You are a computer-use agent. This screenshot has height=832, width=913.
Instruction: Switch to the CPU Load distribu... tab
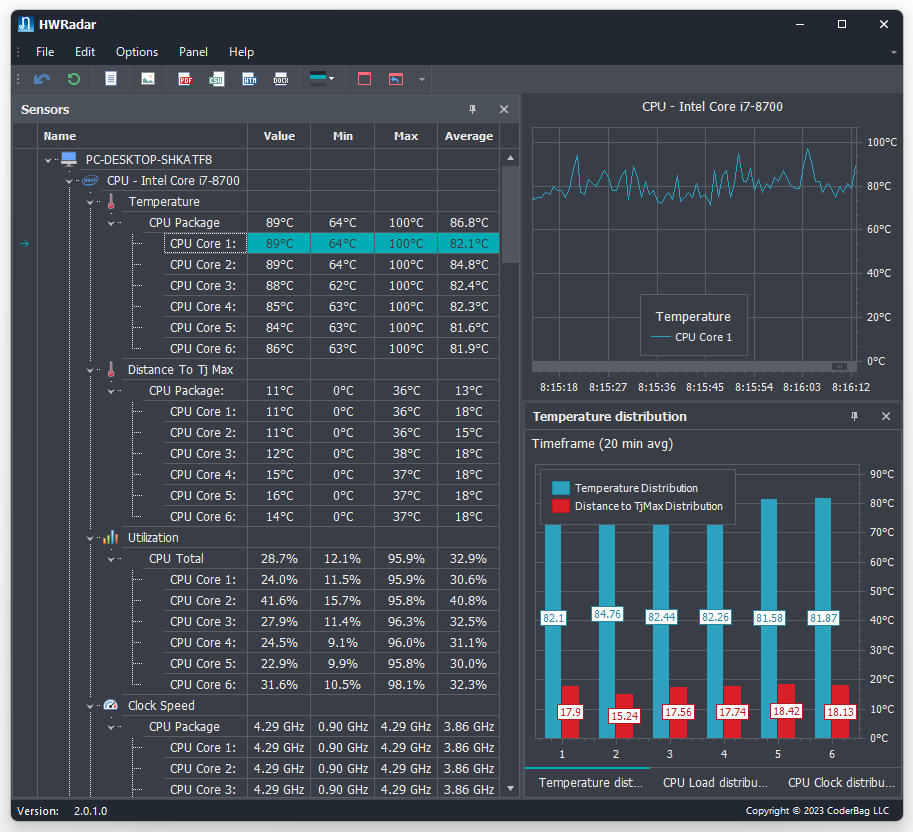715,783
